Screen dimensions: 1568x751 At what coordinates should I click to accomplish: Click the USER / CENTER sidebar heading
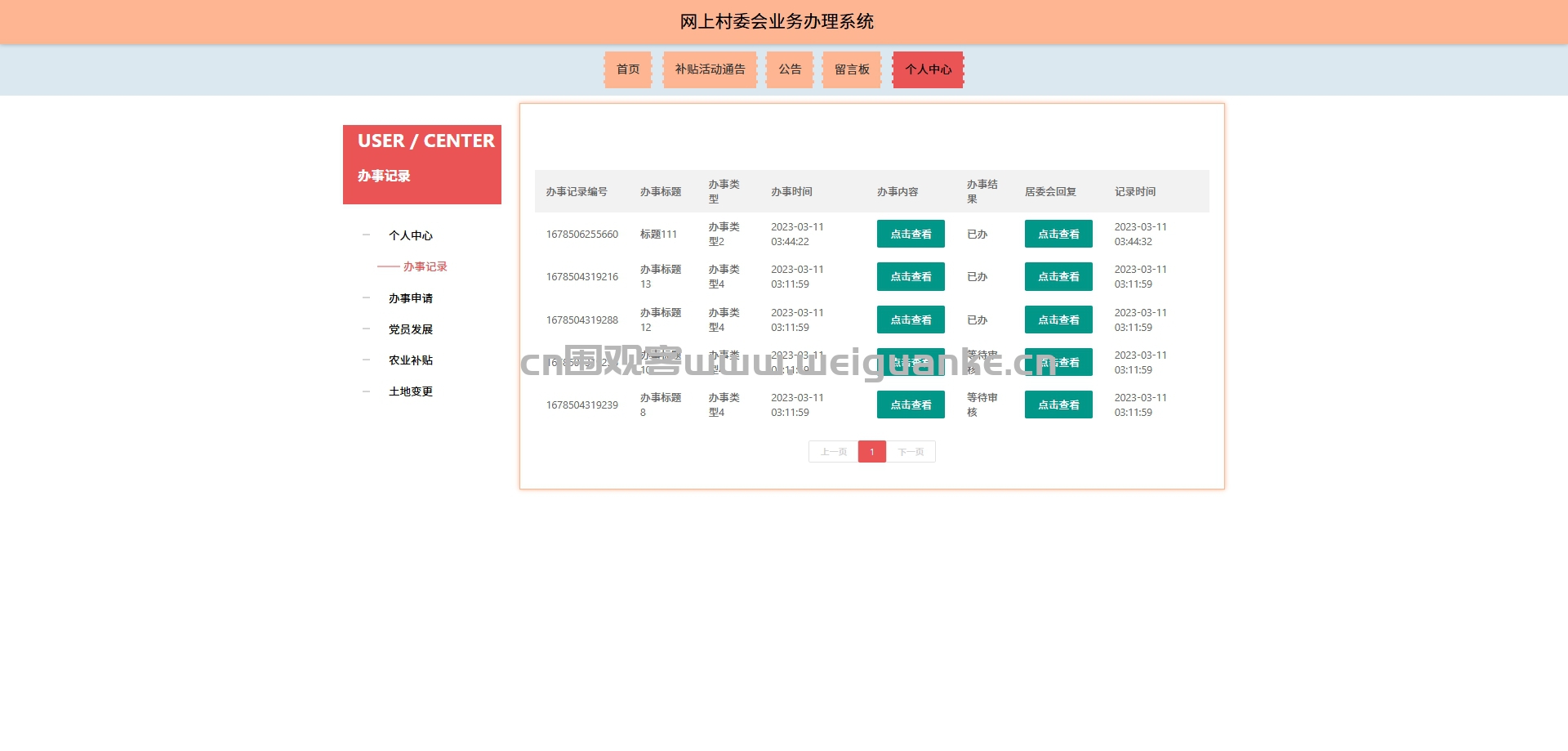pos(425,141)
